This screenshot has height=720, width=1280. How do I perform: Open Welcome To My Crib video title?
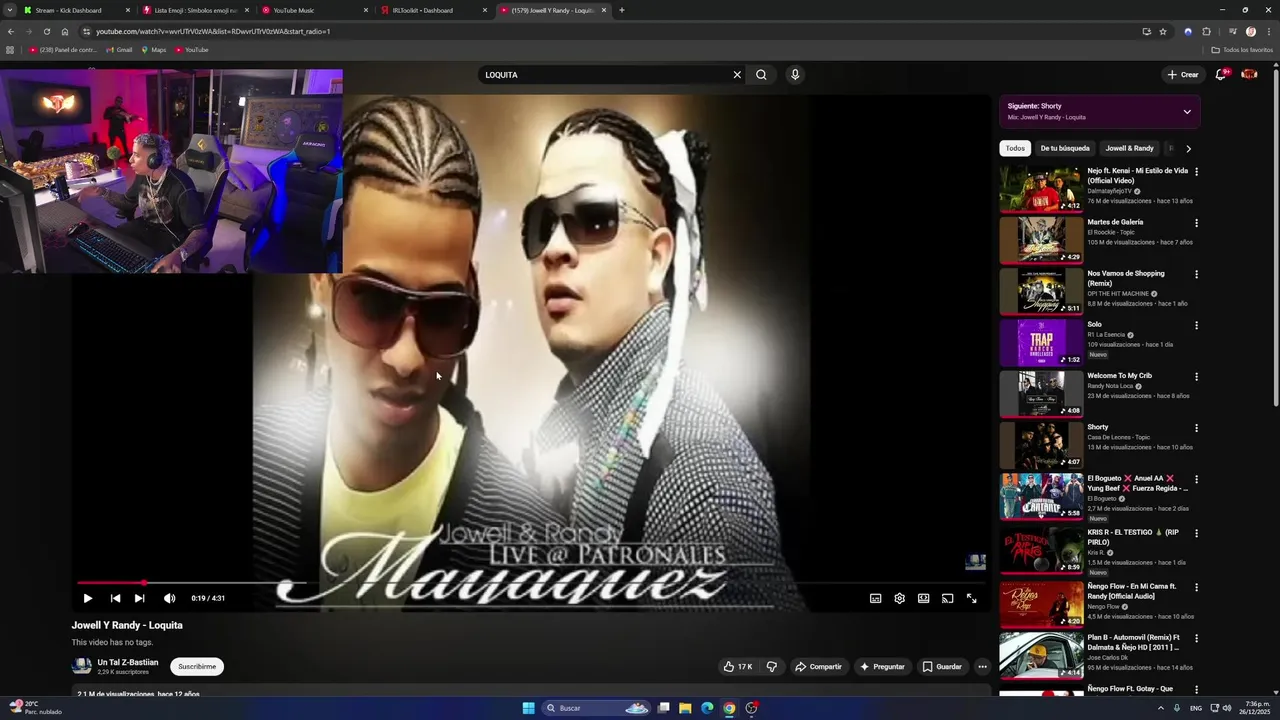click(x=1119, y=376)
